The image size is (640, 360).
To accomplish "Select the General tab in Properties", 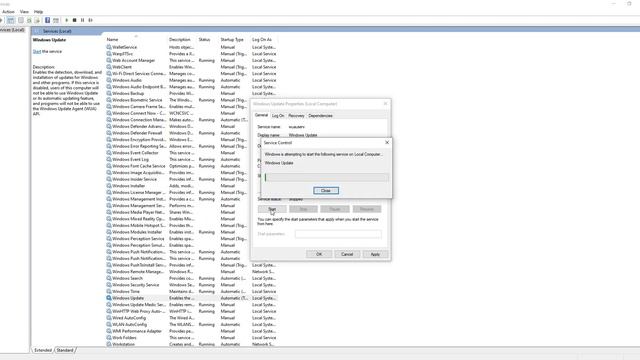I will 261,116.
